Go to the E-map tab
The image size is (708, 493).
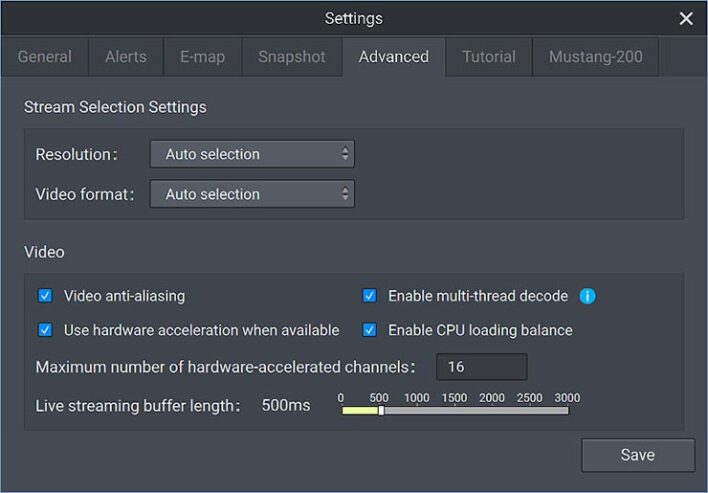tap(201, 57)
